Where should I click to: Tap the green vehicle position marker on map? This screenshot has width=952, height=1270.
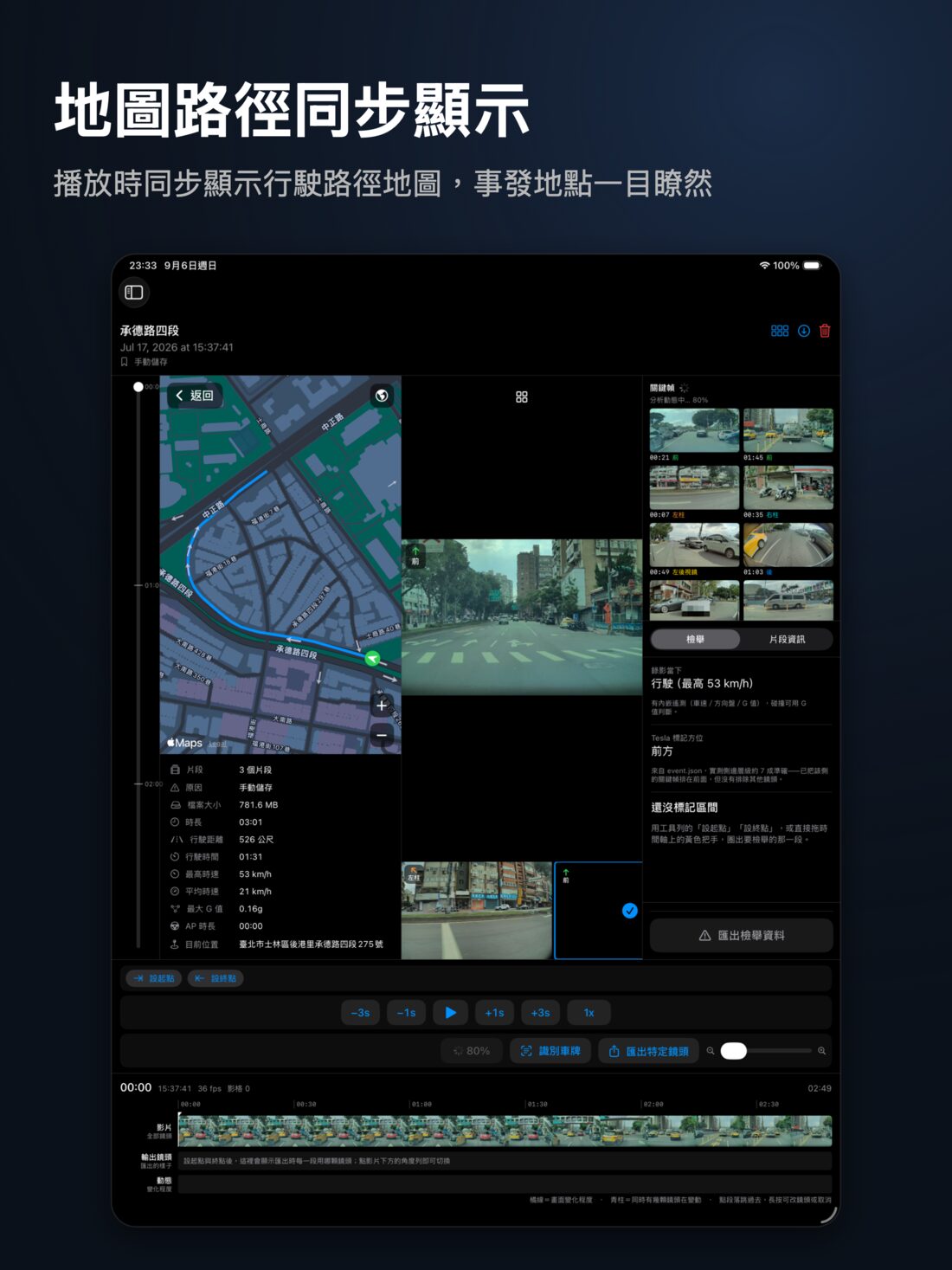tap(372, 659)
